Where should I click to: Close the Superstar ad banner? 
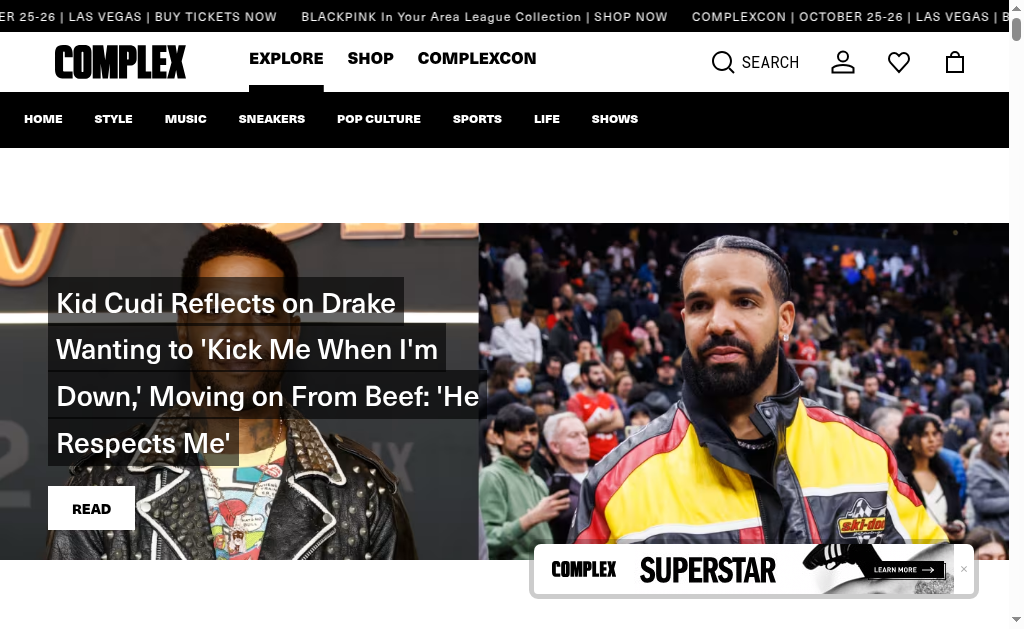tap(964, 569)
